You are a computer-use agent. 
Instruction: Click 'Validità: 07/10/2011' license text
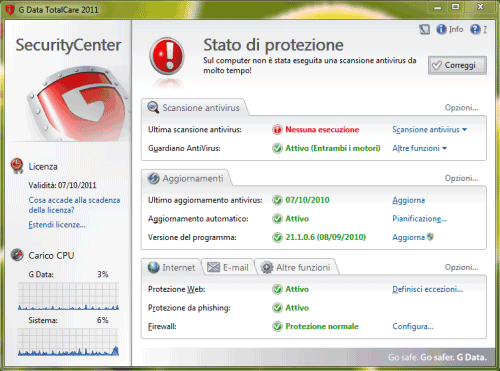[62, 185]
